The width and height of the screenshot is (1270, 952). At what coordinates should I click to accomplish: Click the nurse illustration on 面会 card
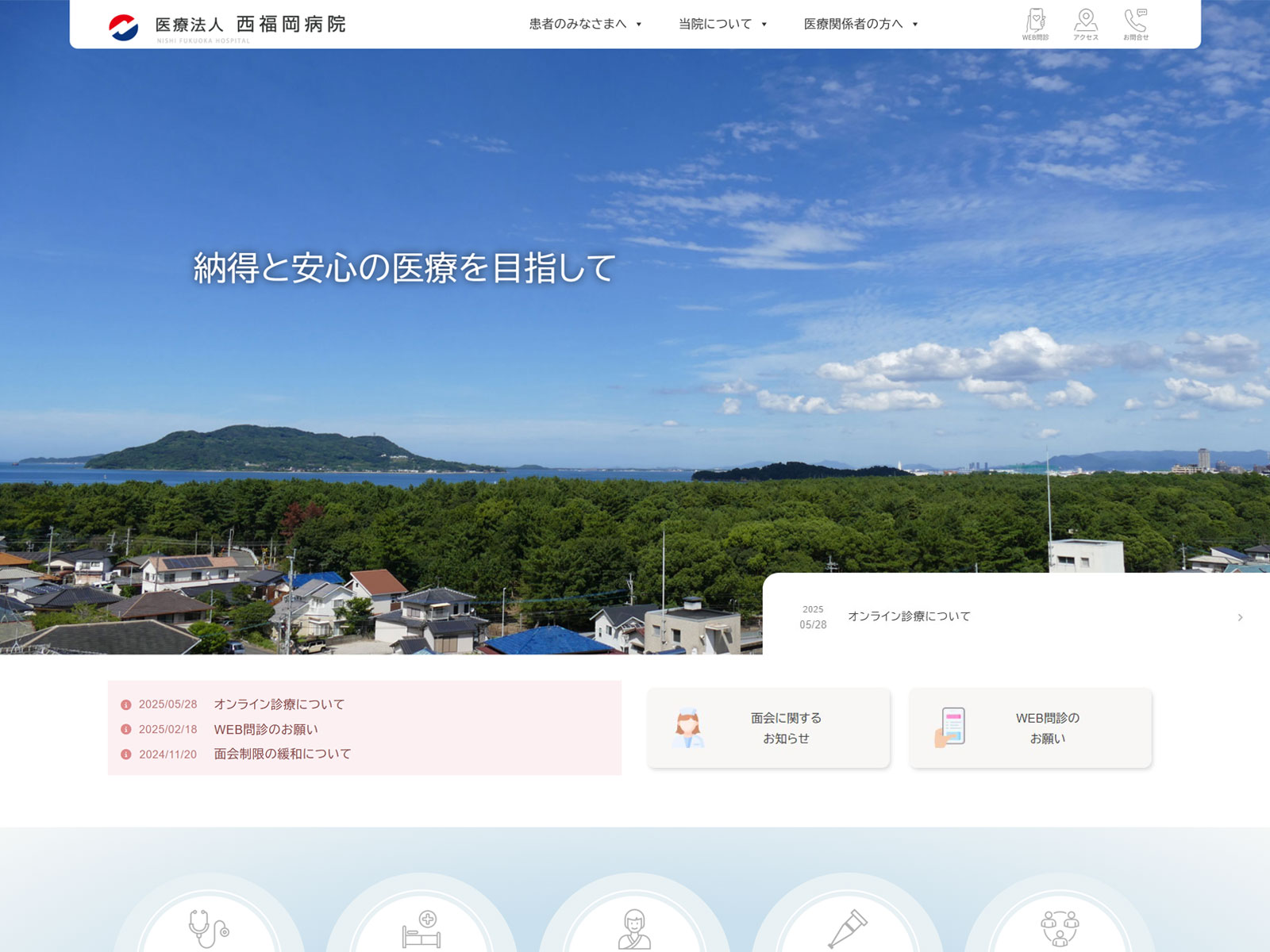(x=688, y=728)
